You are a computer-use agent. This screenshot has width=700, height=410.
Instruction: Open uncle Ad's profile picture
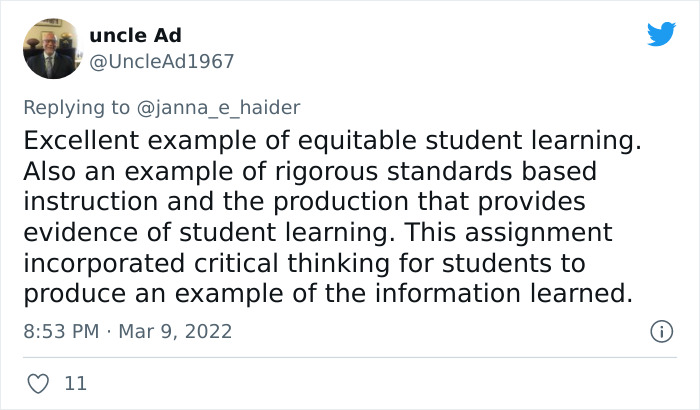point(53,48)
